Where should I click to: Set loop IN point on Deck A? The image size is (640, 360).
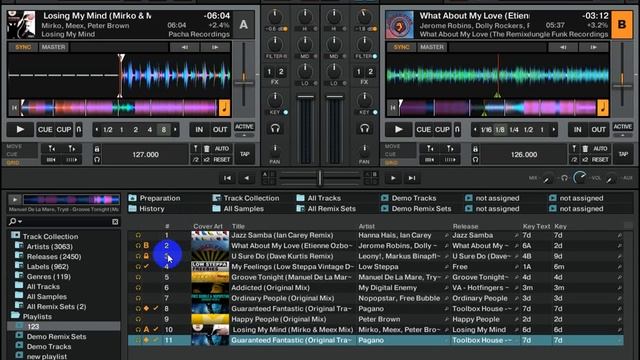(x=199, y=130)
